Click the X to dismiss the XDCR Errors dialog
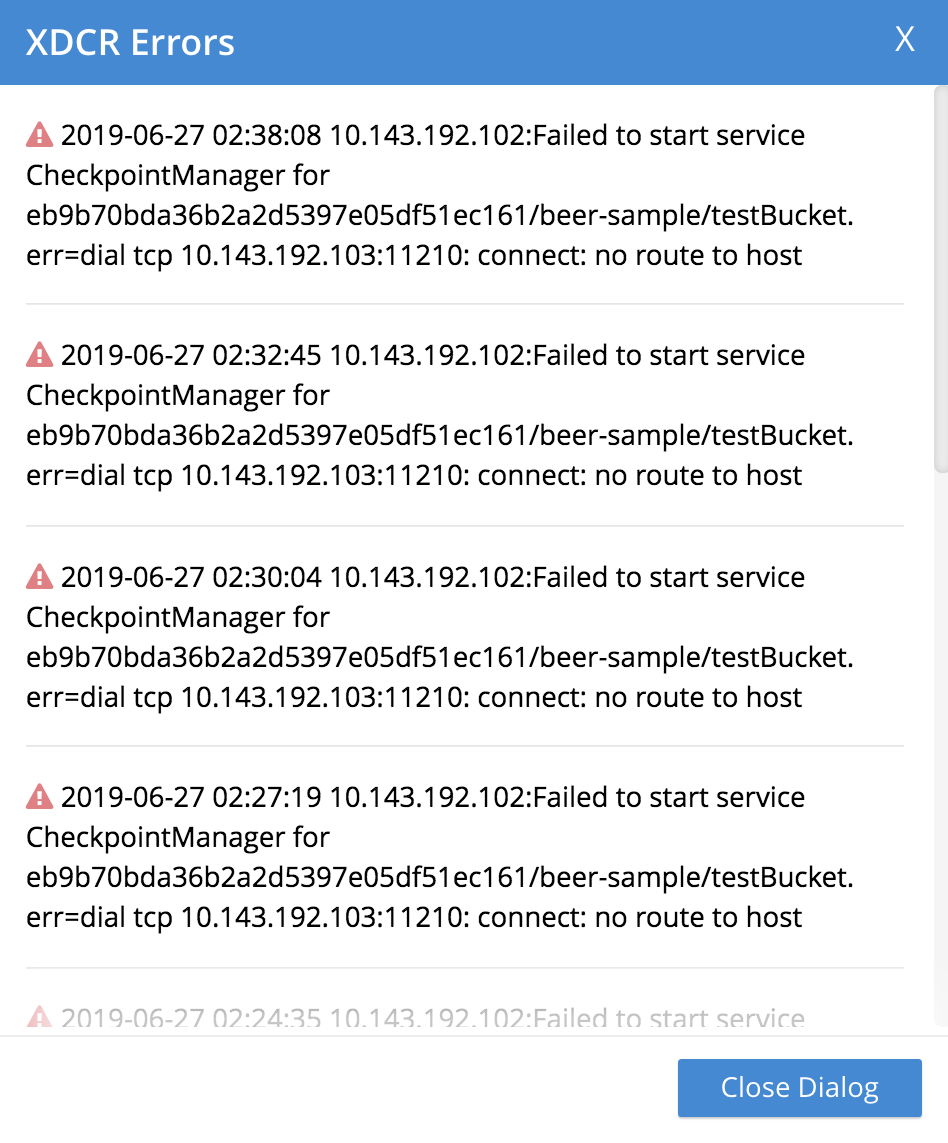 [x=905, y=40]
